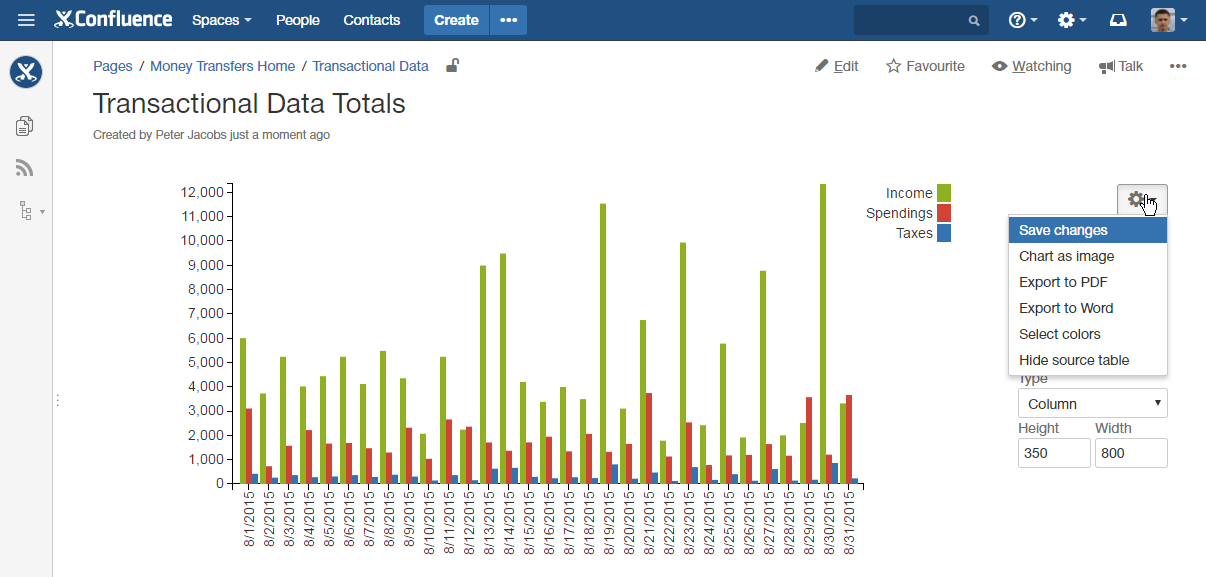Open the chart Type dropdown set to Column
This screenshot has height=577, width=1206.
point(1092,404)
